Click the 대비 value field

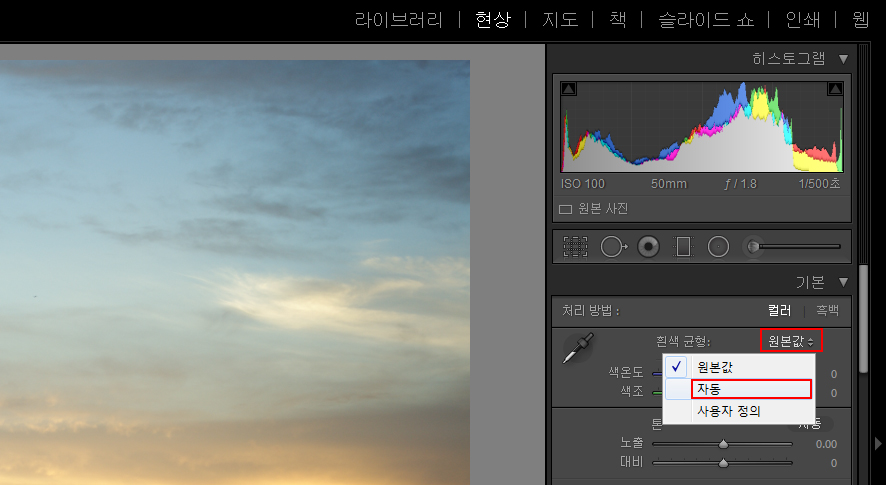pos(833,464)
